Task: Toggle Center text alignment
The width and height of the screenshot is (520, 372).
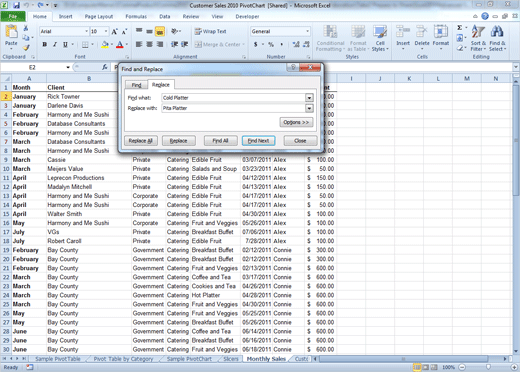Action: [150, 44]
